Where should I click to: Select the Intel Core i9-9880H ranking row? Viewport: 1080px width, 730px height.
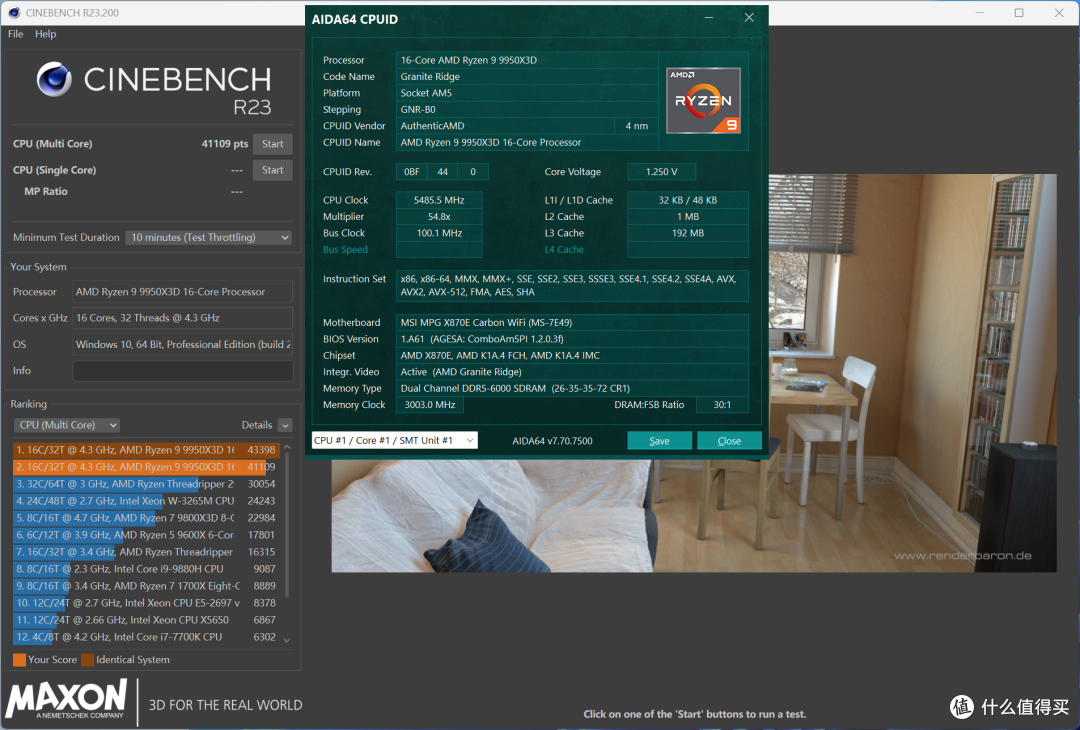(x=146, y=569)
